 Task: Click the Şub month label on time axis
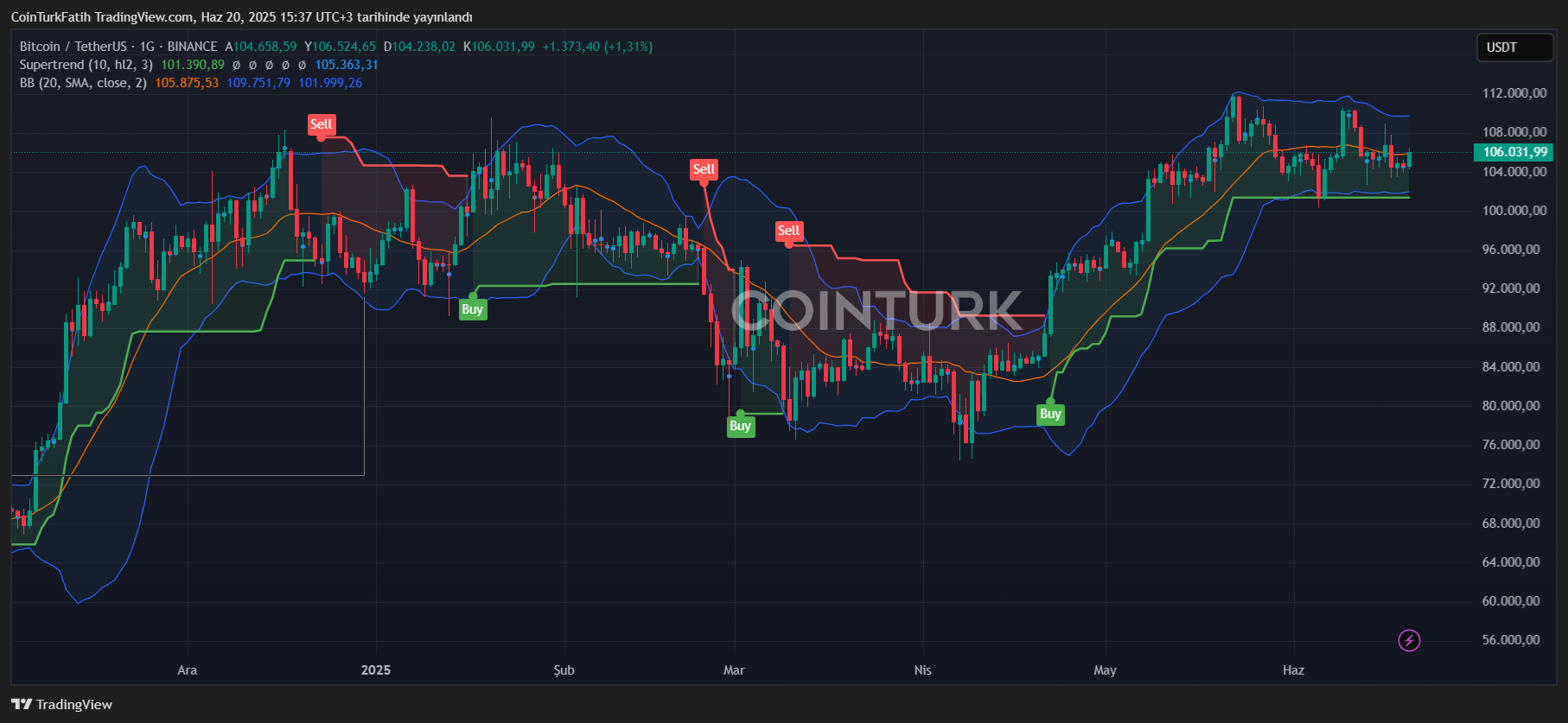pyautogui.click(x=564, y=670)
